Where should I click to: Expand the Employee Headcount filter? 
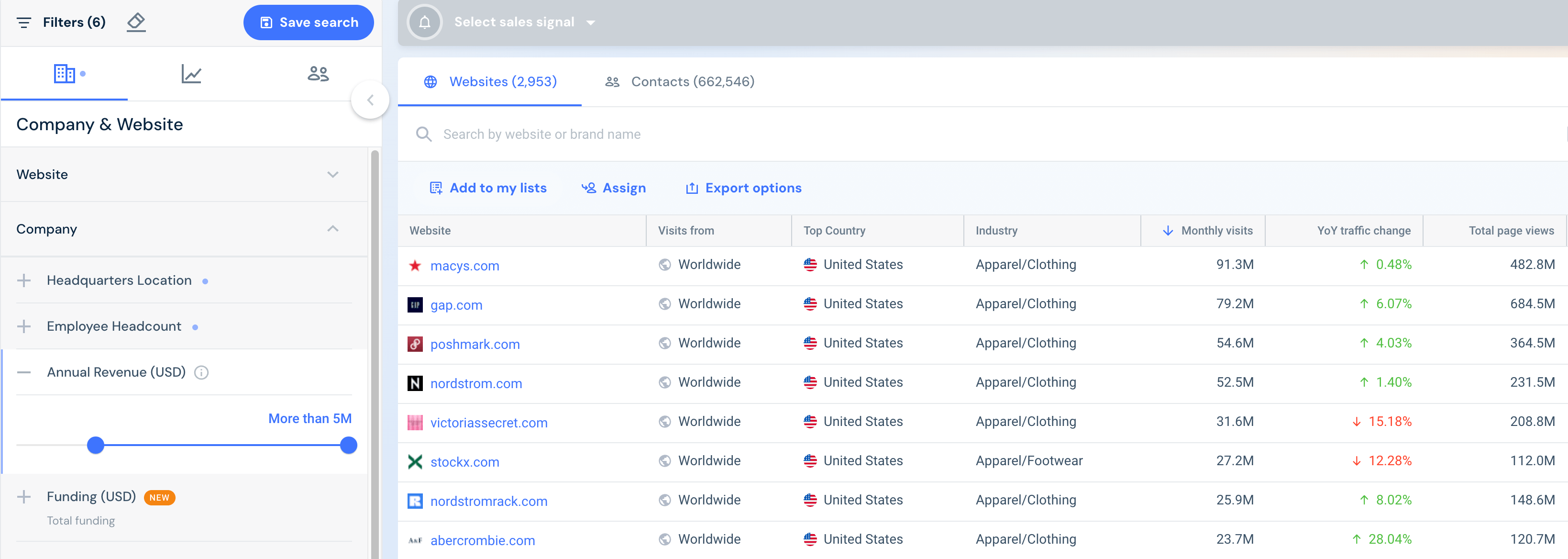coord(24,326)
